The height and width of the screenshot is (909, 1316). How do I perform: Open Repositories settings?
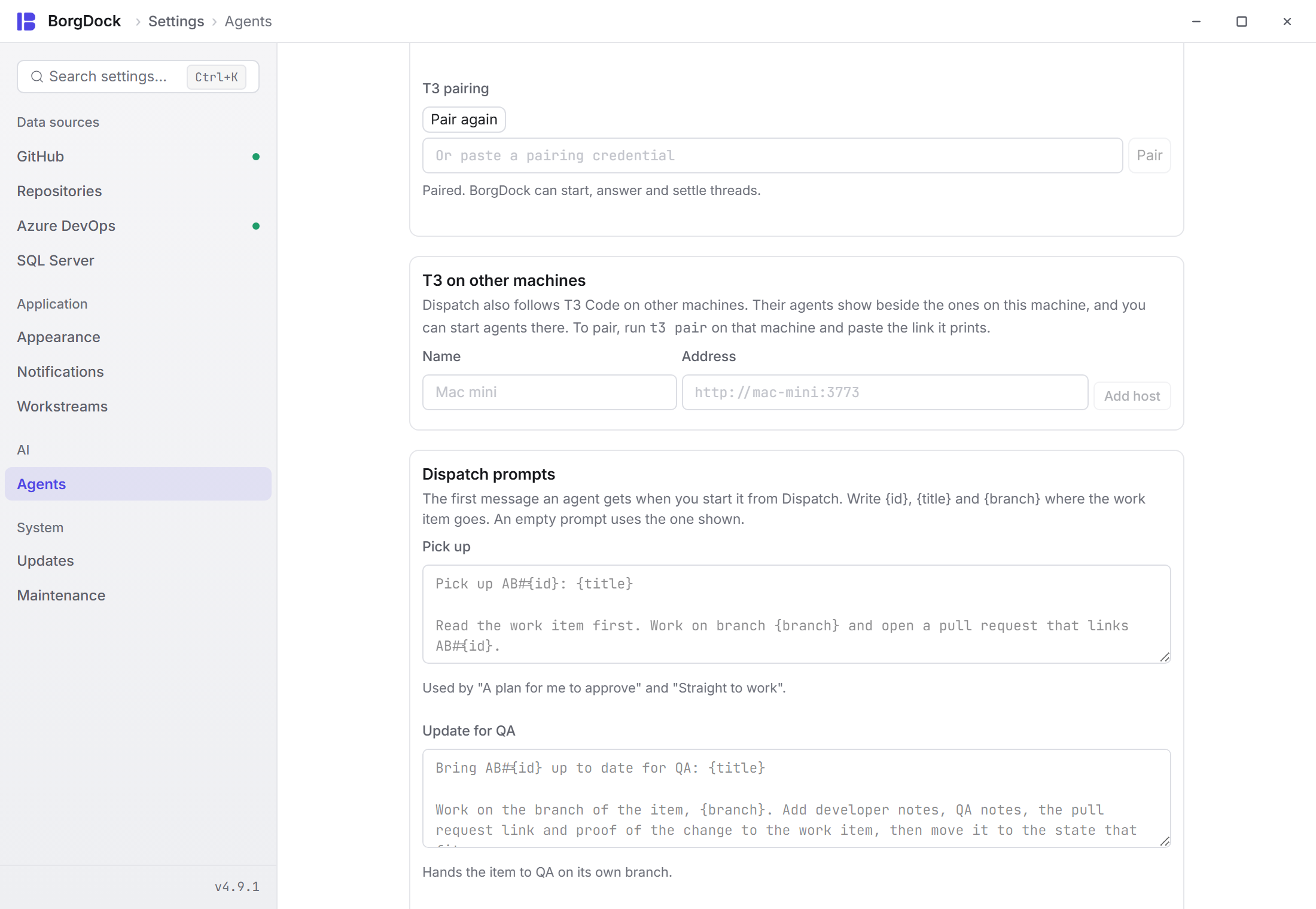(x=138, y=191)
